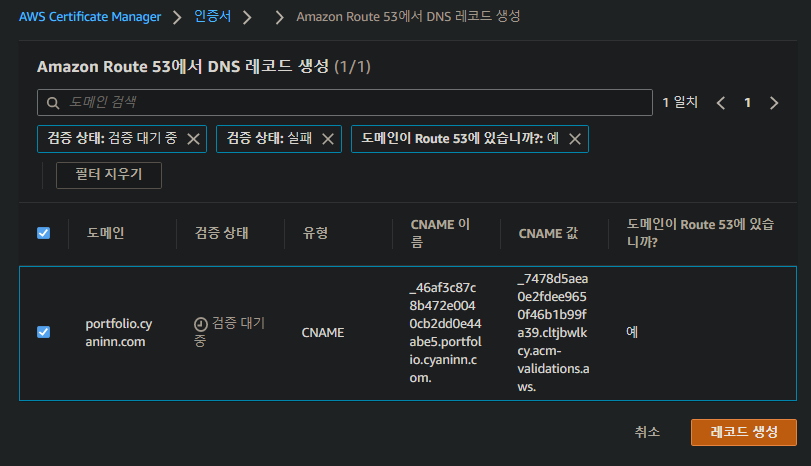
Task: Click 1 일치 match count text
Action: (x=680, y=102)
